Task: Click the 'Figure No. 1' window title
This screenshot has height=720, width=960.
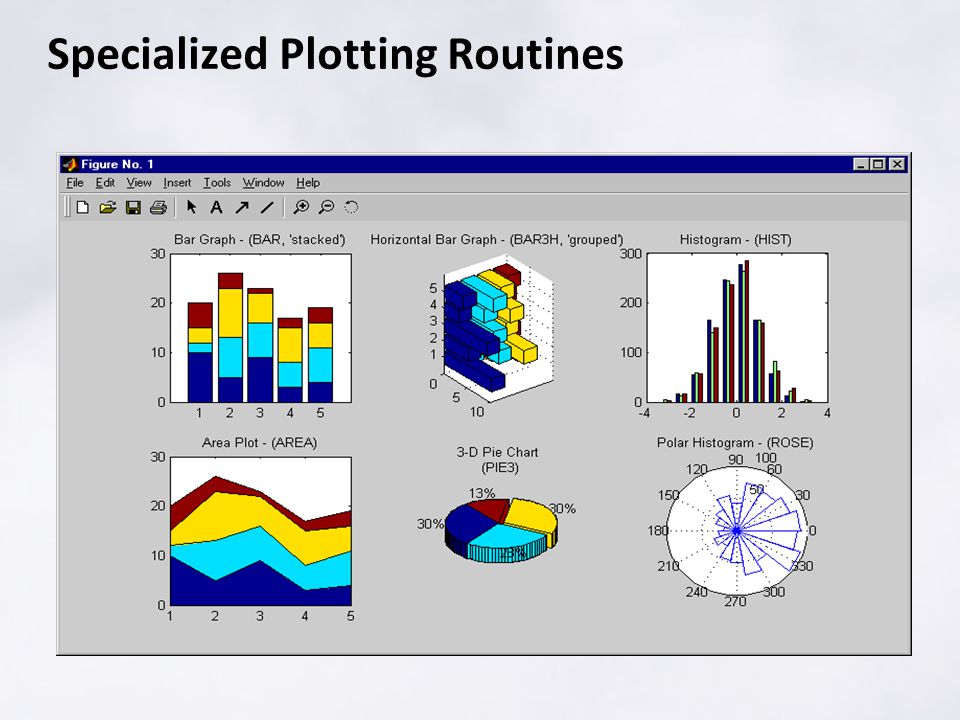Action: [x=117, y=164]
